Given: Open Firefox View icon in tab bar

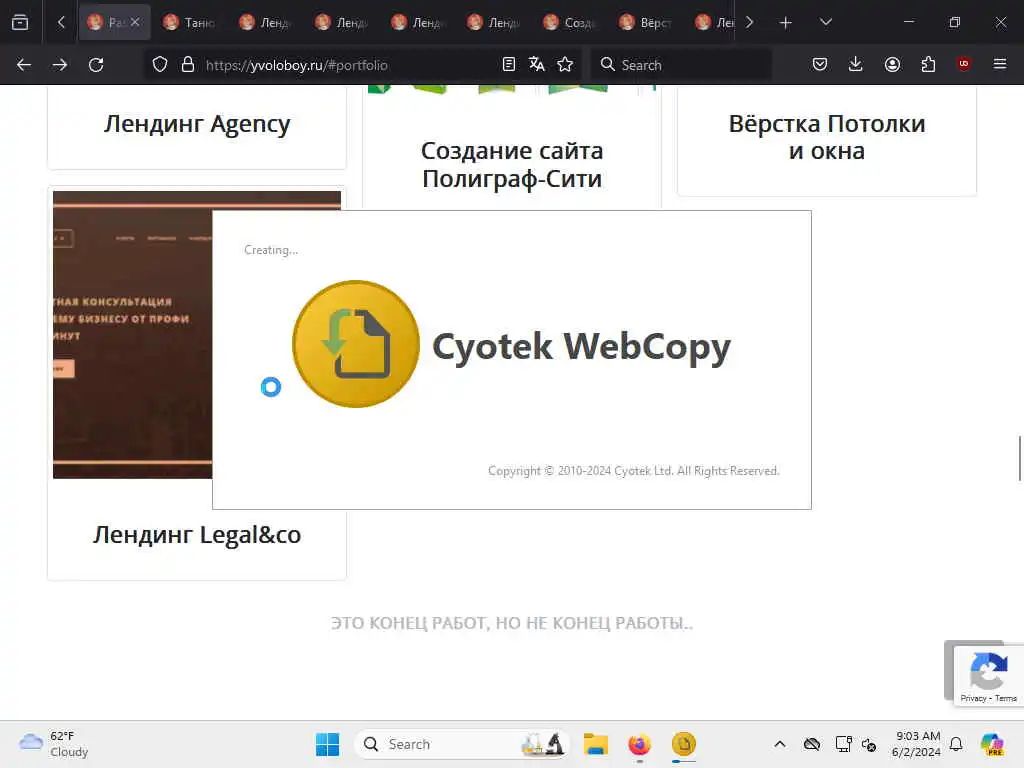Looking at the screenshot, I should 20,22.
